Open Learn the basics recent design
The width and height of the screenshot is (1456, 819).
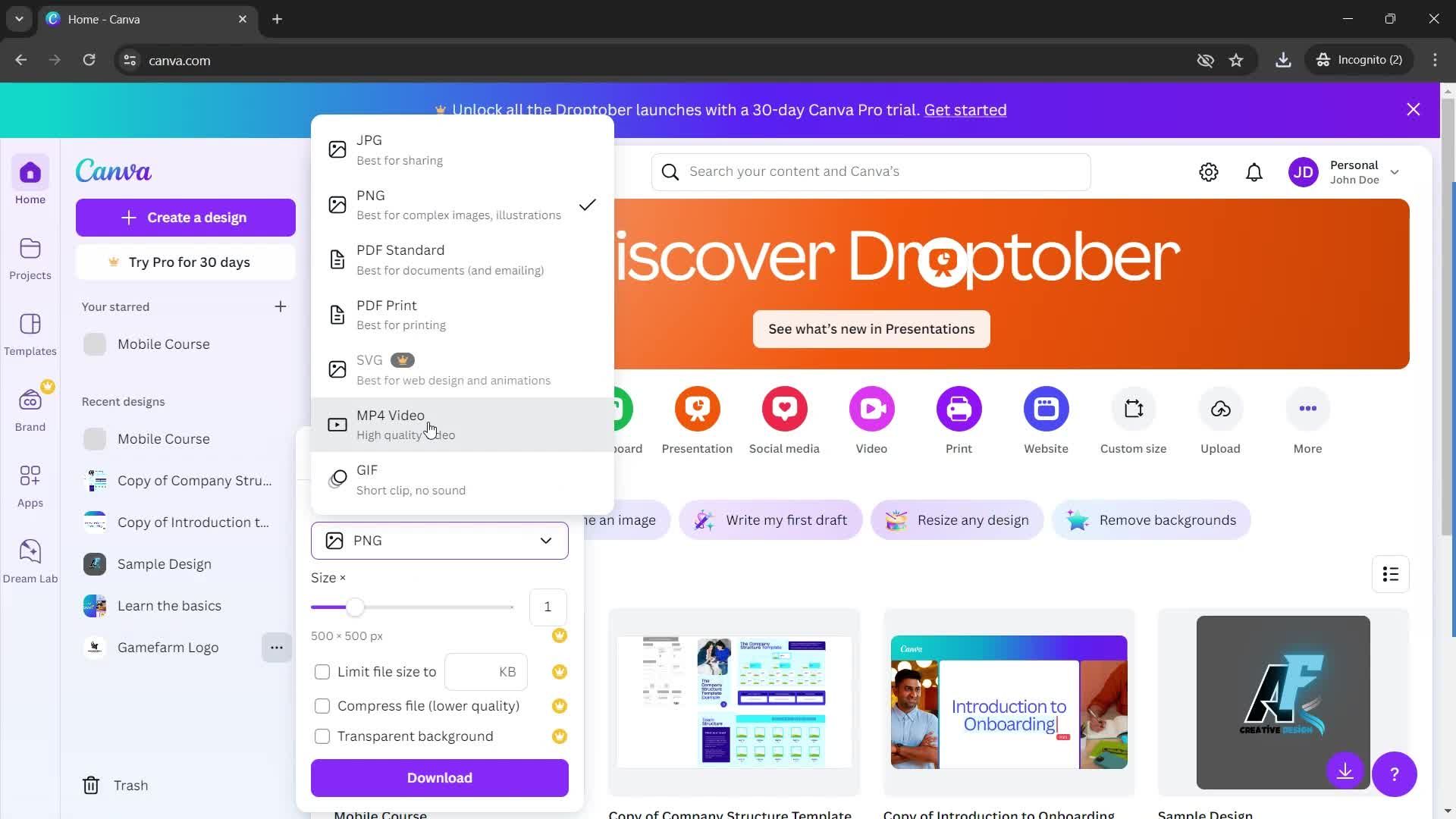[186, 606]
